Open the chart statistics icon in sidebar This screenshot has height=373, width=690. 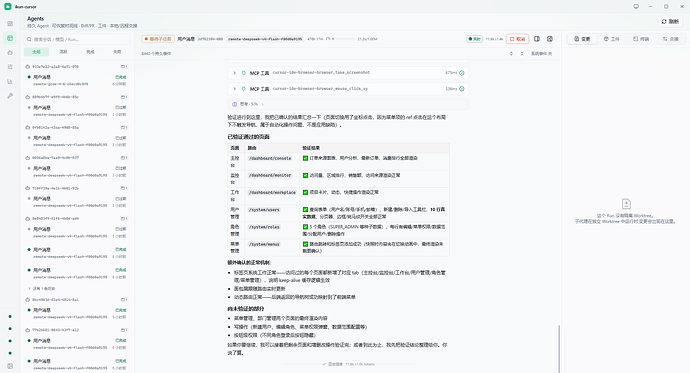tap(10, 81)
